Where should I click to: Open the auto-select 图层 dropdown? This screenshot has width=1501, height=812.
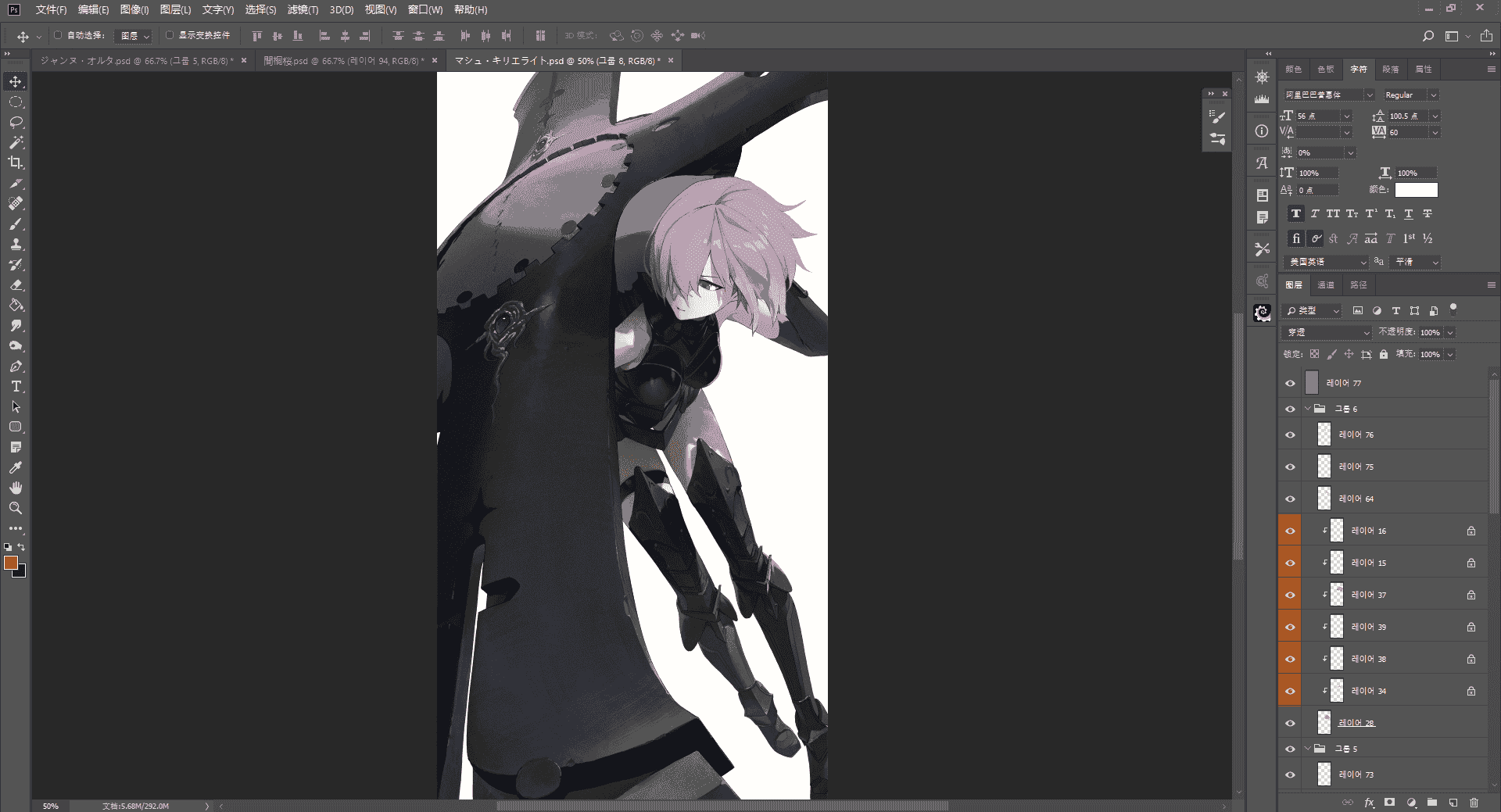tap(133, 36)
